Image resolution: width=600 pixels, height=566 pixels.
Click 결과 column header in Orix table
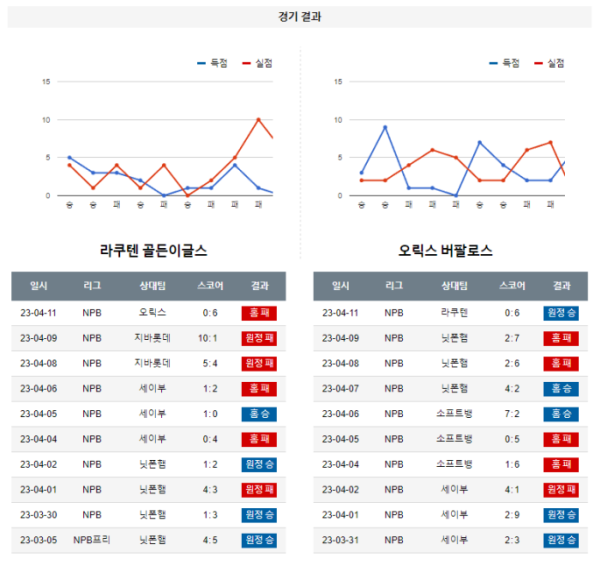(561, 286)
